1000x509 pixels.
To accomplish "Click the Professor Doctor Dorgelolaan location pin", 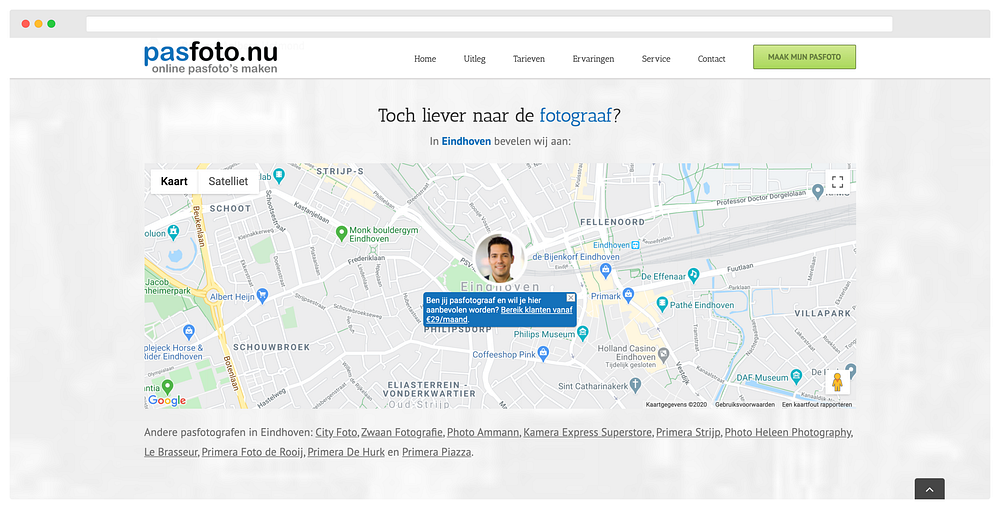I will coord(818,191).
